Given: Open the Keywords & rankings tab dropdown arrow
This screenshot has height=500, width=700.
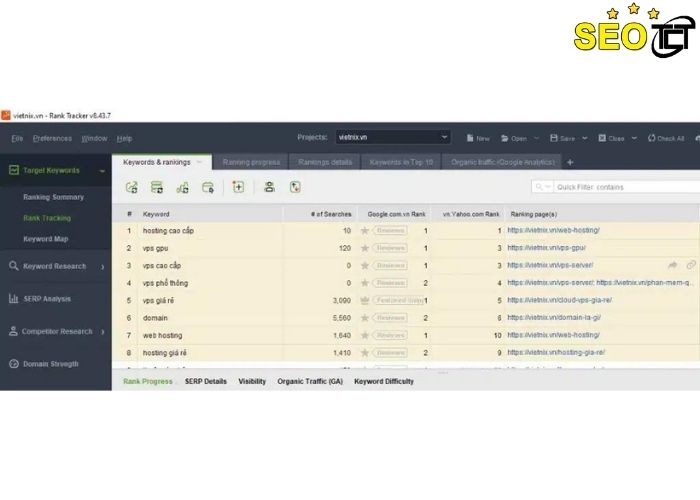Looking at the screenshot, I should point(199,162).
